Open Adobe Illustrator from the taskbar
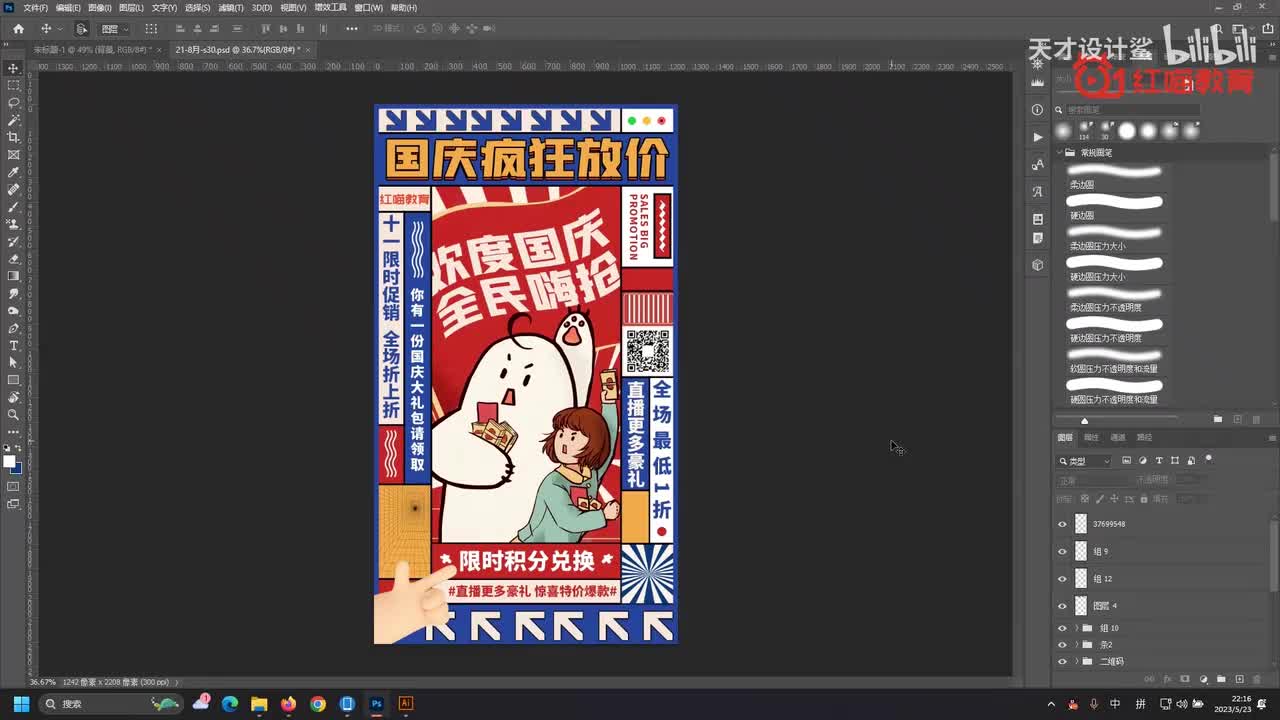 click(x=405, y=704)
